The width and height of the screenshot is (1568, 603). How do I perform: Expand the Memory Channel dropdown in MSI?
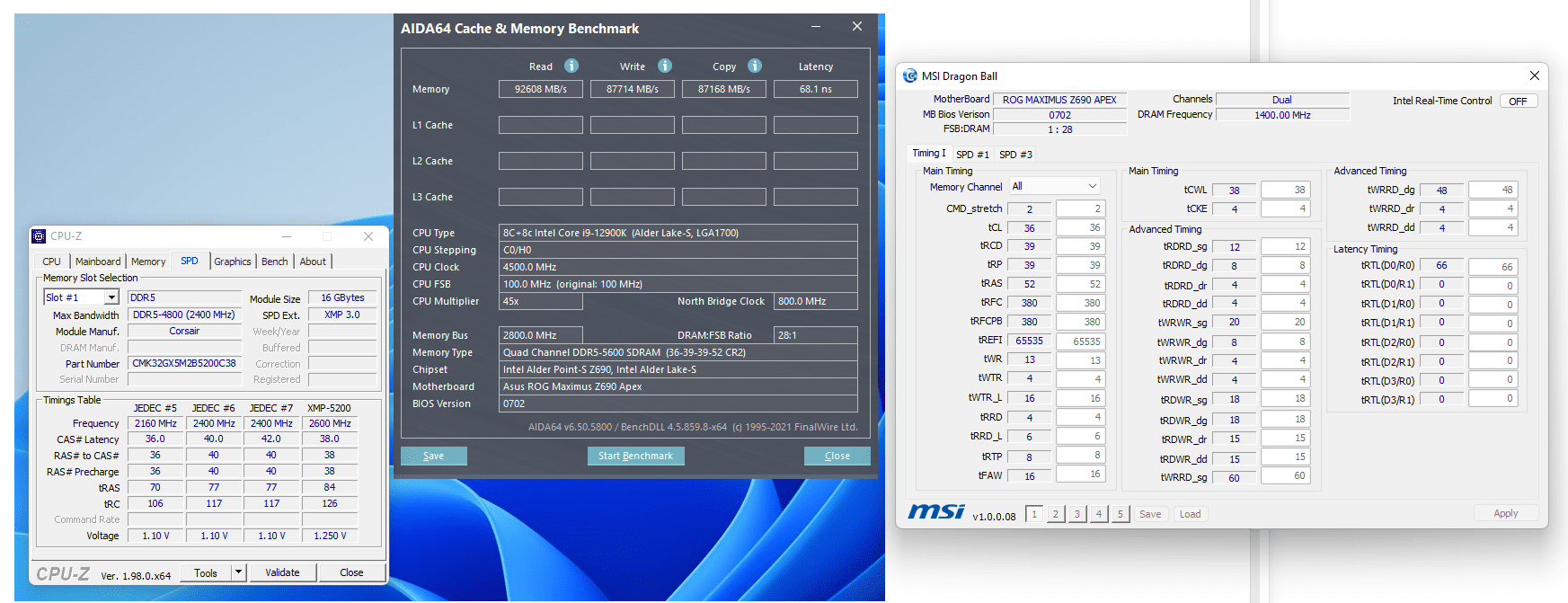pos(1093,186)
